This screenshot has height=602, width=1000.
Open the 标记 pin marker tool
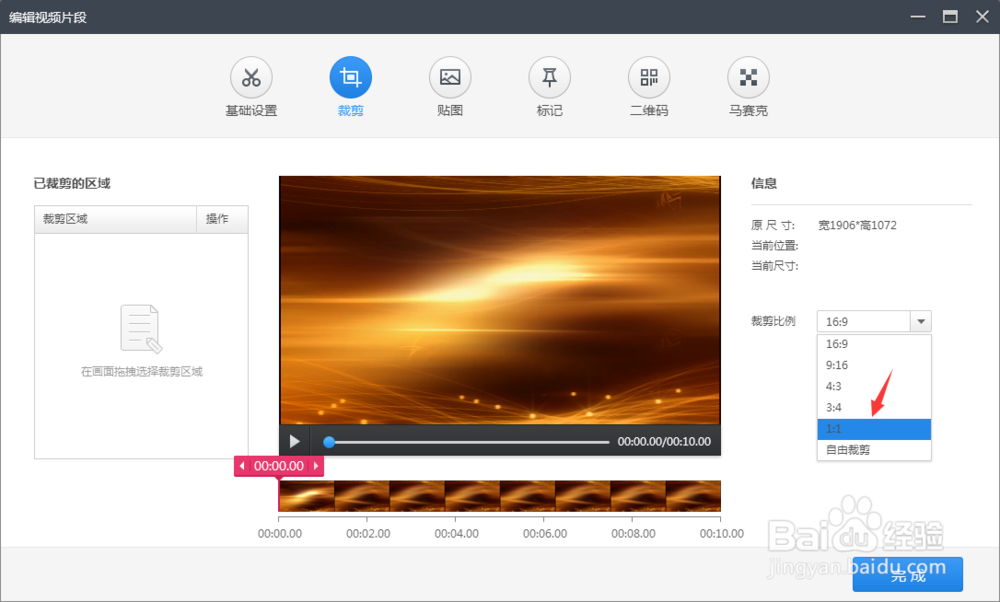pos(550,78)
